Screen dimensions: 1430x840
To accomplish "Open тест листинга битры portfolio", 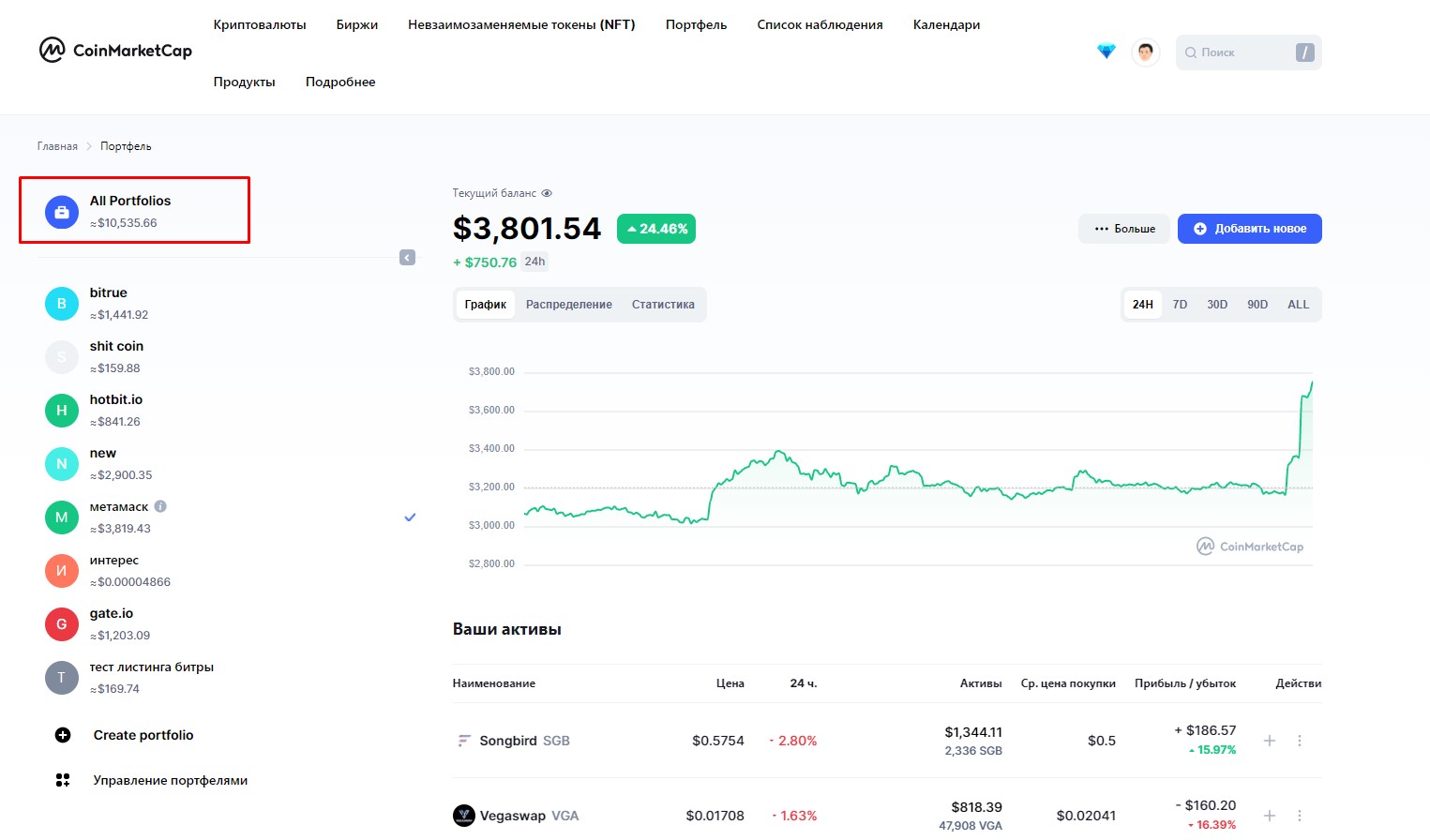I will tap(230, 678).
